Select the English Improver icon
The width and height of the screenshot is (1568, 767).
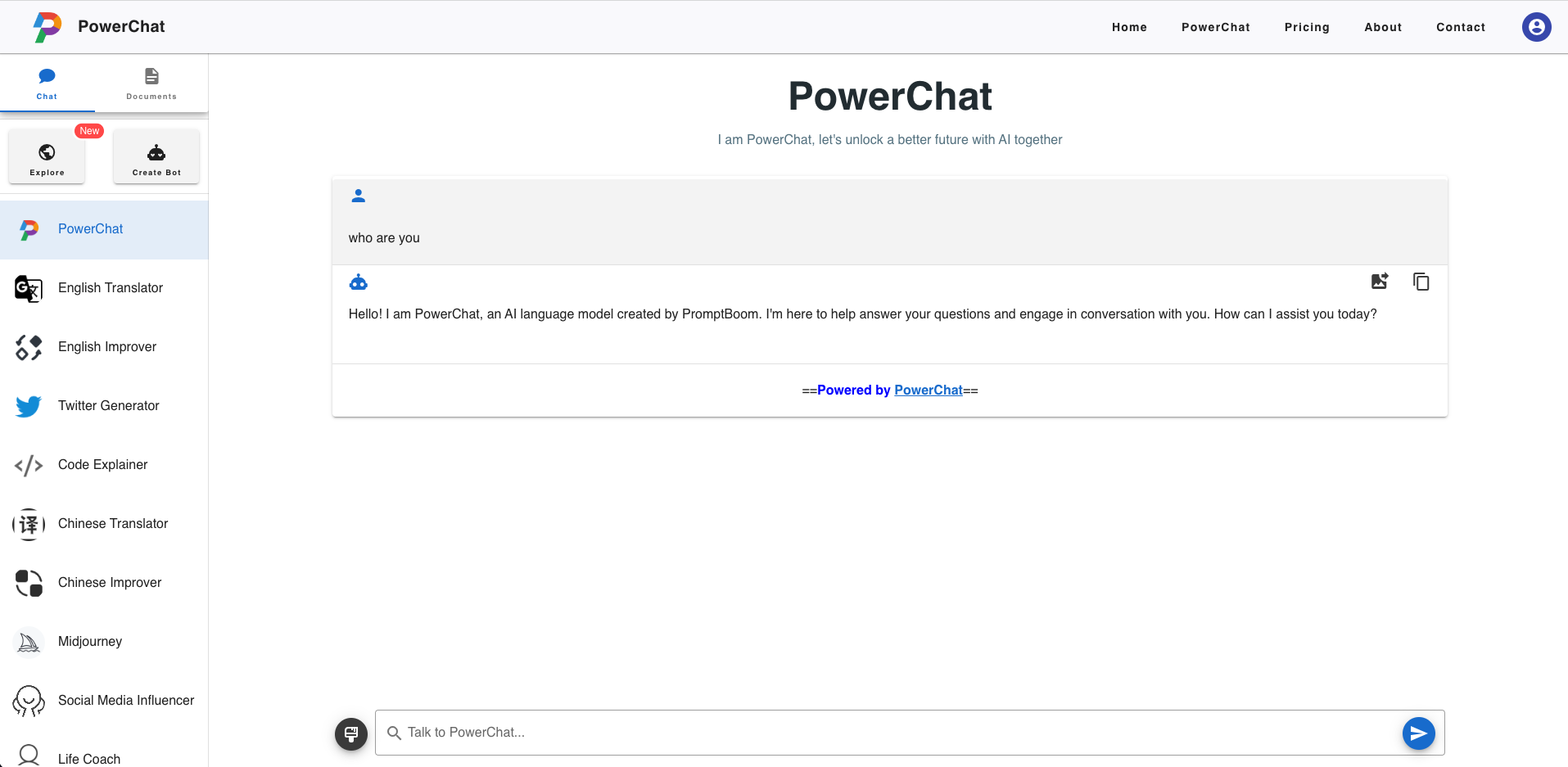(x=29, y=347)
